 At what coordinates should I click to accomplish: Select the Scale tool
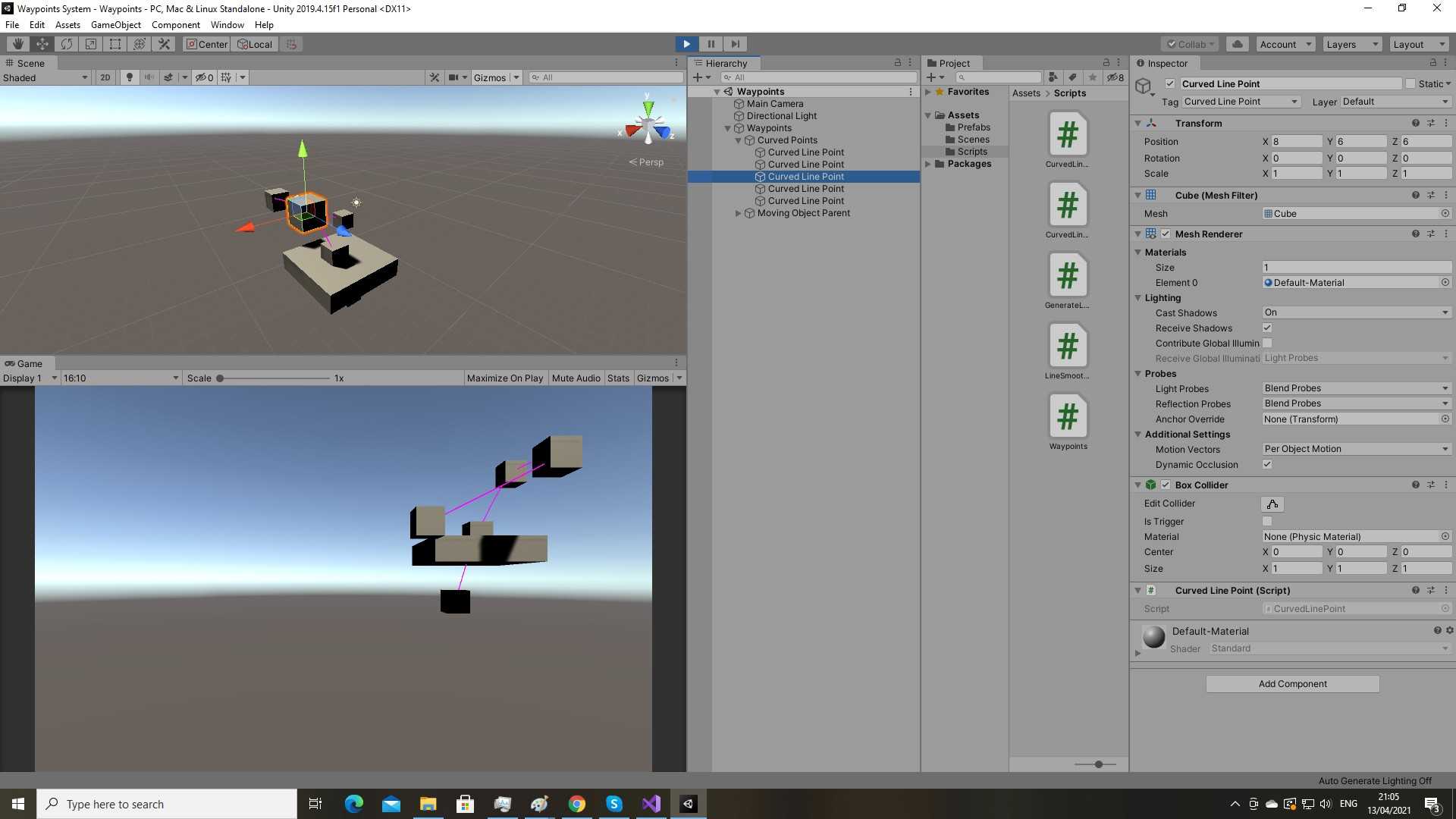pos(90,43)
